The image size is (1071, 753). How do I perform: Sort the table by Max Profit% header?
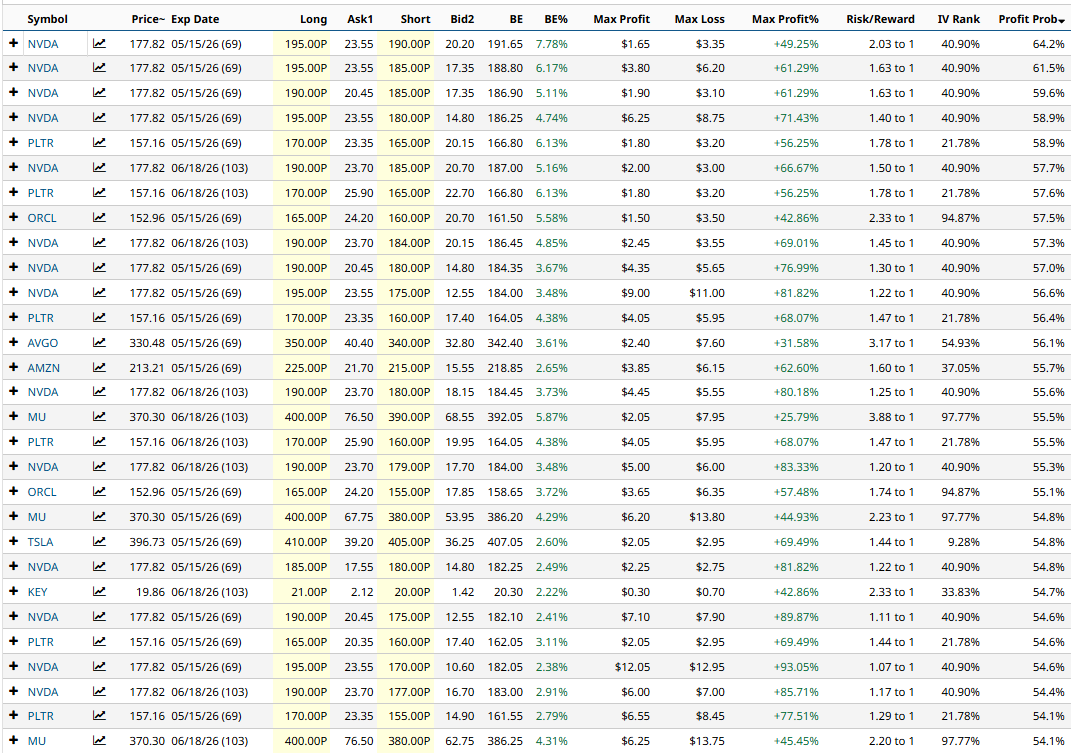tap(785, 19)
